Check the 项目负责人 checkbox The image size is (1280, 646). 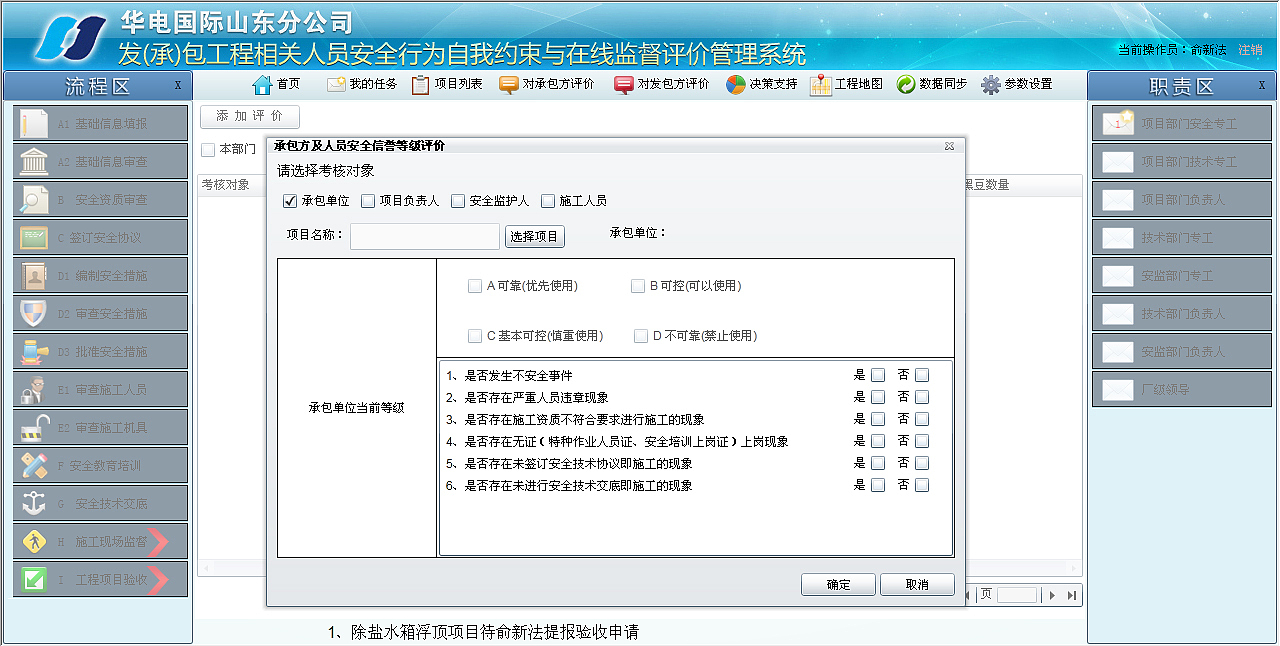(368, 201)
